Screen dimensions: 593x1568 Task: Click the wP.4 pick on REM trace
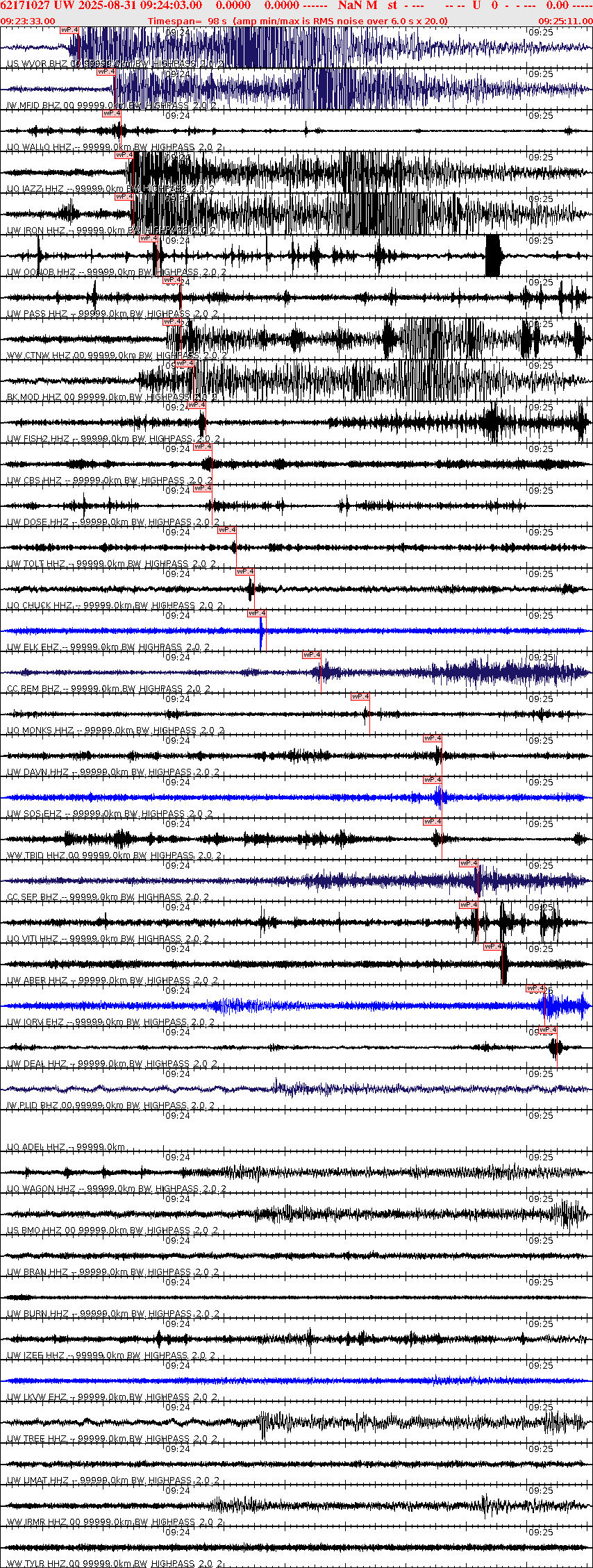tap(311, 655)
